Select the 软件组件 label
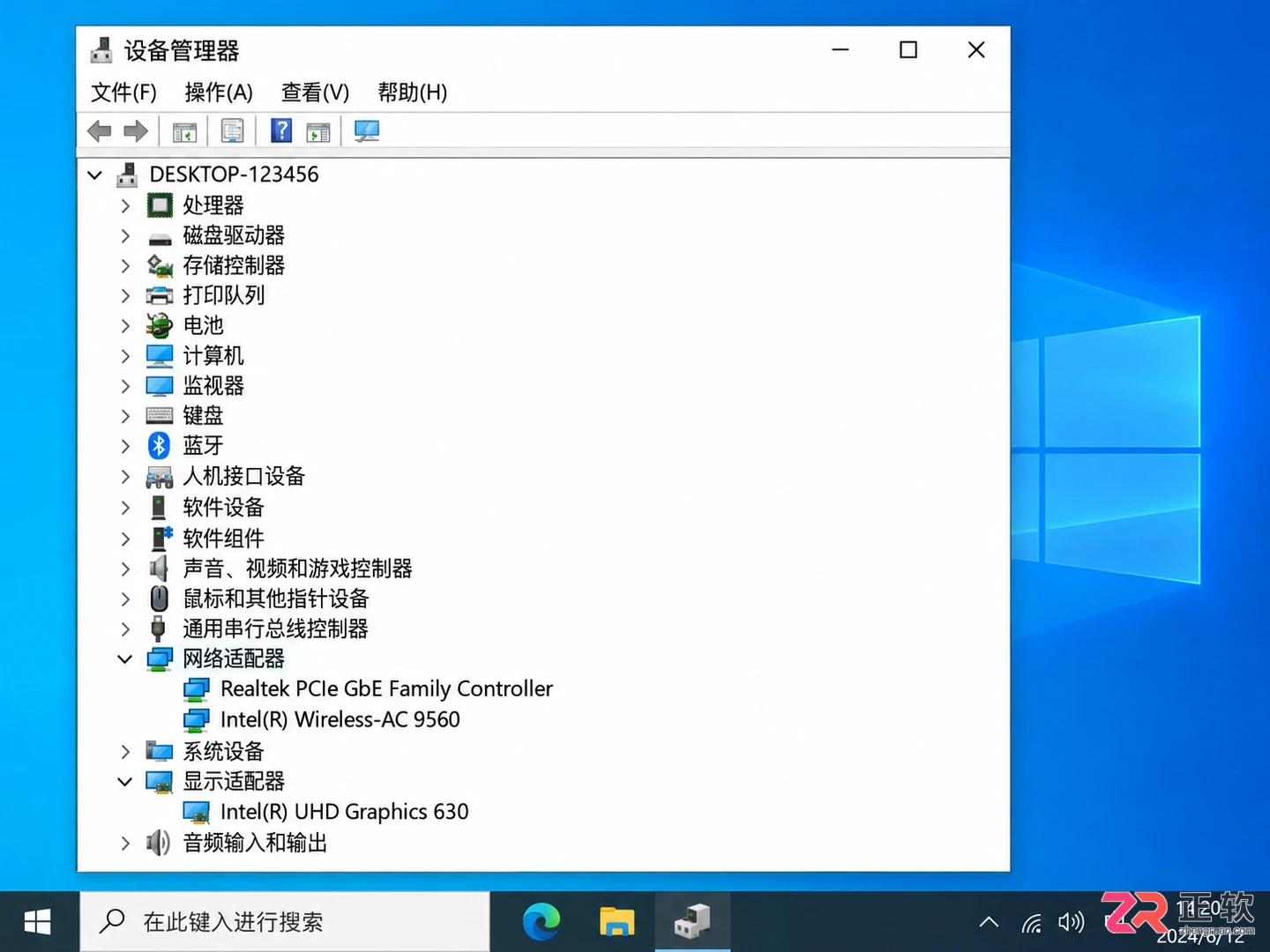This screenshot has width=1270, height=952. pyautogui.click(x=223, y=539)
